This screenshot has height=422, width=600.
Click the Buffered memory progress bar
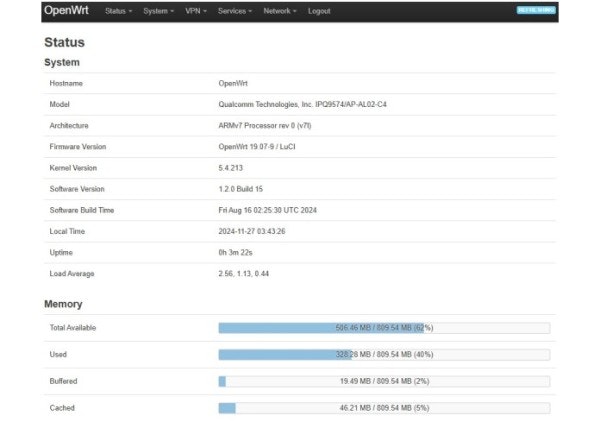(384, 381)
